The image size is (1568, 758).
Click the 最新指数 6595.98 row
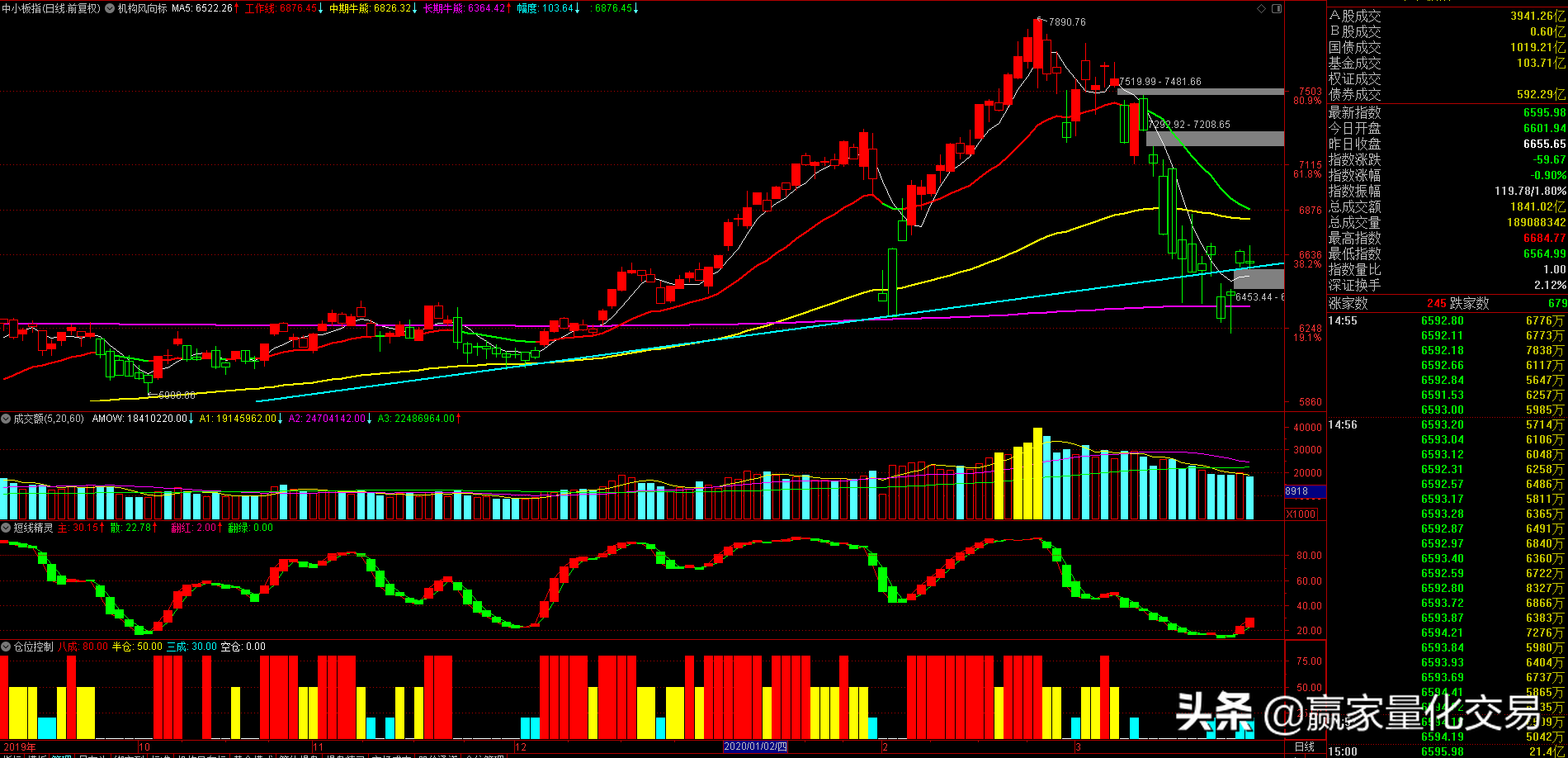(1447, 112)
